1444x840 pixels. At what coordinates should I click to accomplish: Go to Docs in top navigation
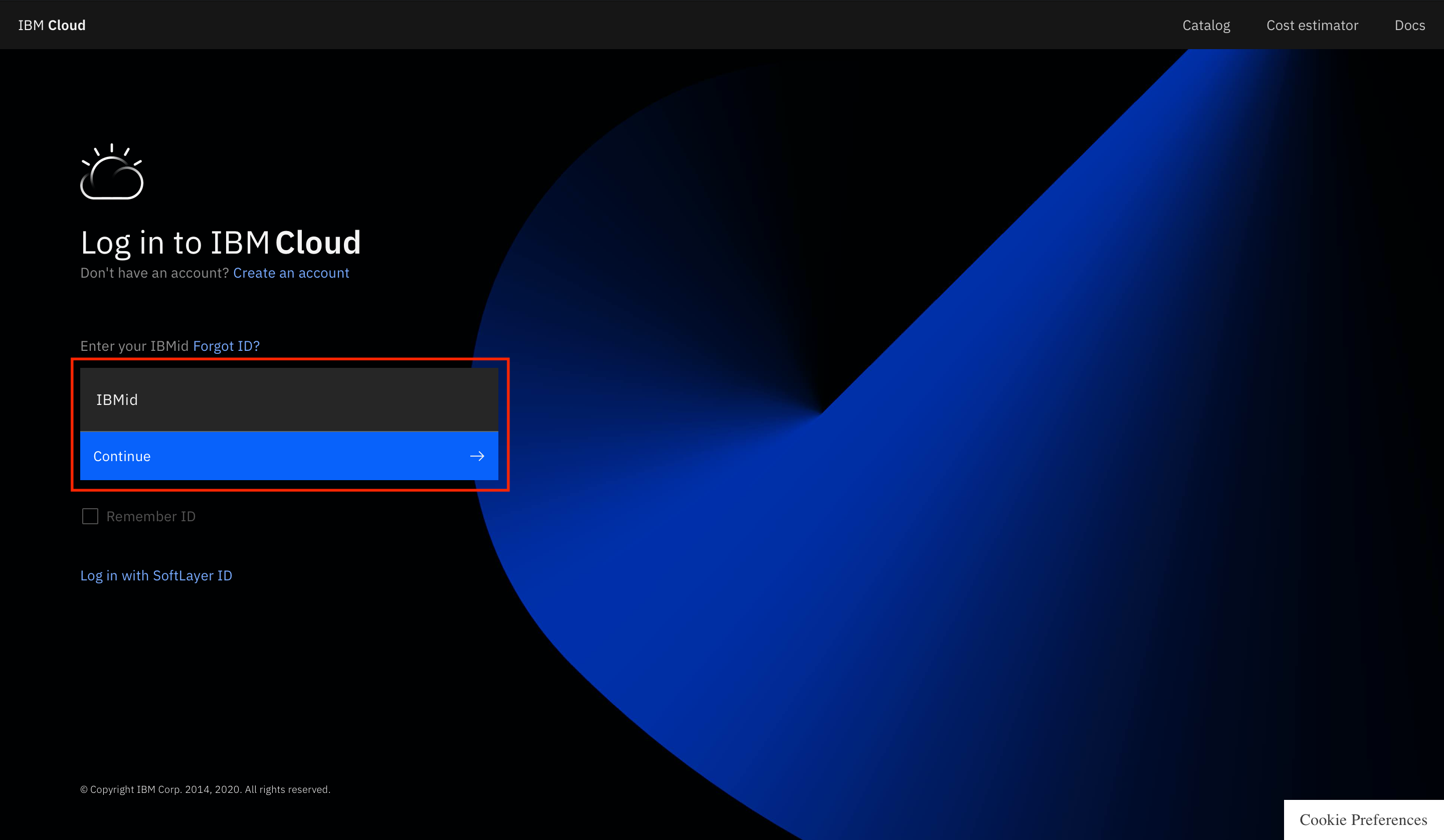click(x=1409, y=25)
